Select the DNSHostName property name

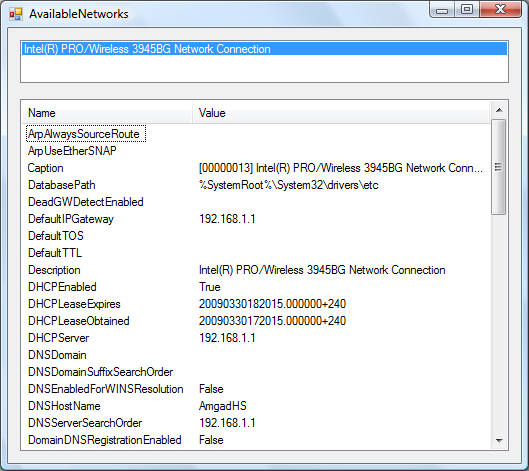[x=64, y=406]
